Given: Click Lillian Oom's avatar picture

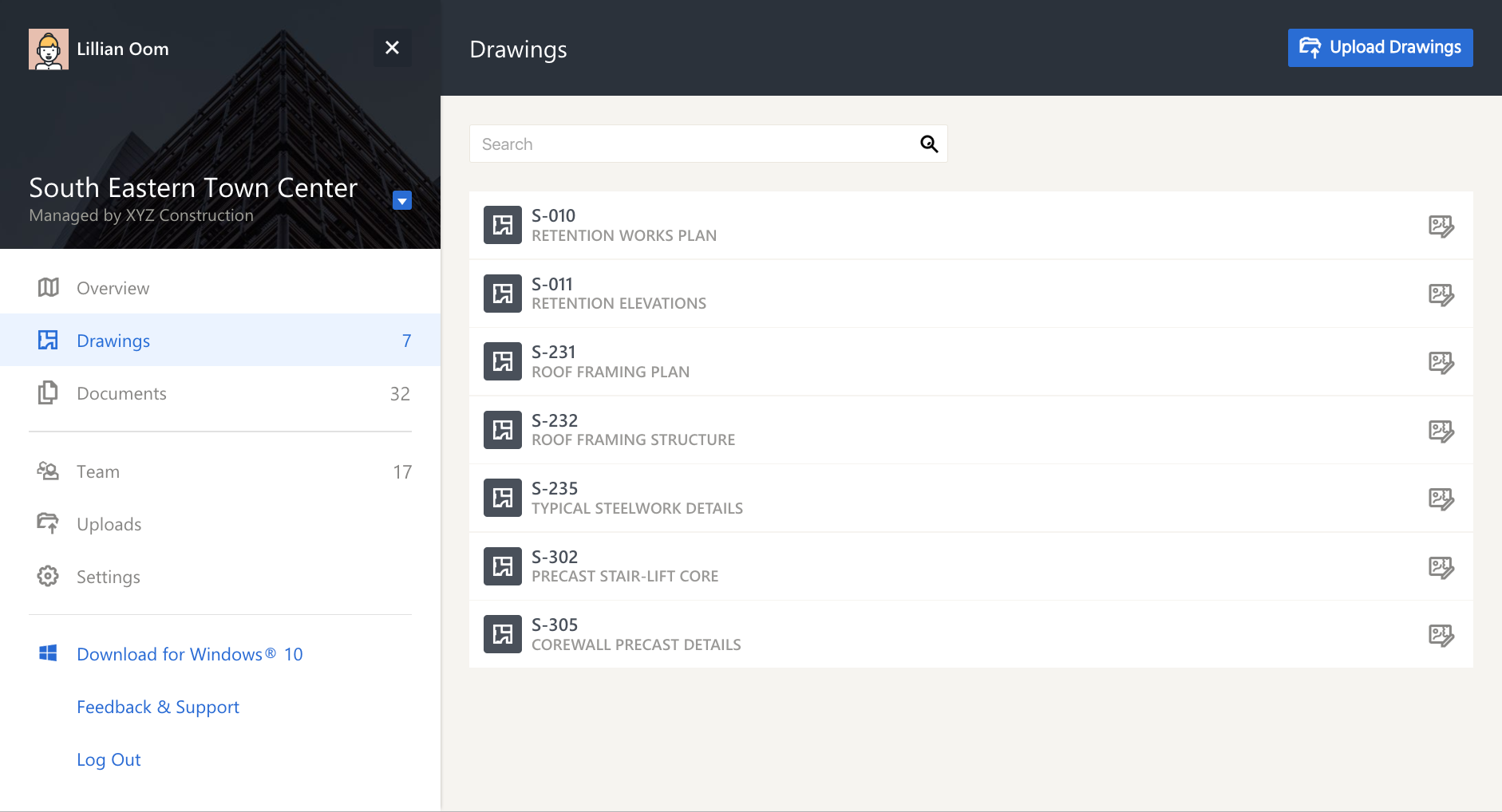Looking at the screenshot, I should 49,49.
